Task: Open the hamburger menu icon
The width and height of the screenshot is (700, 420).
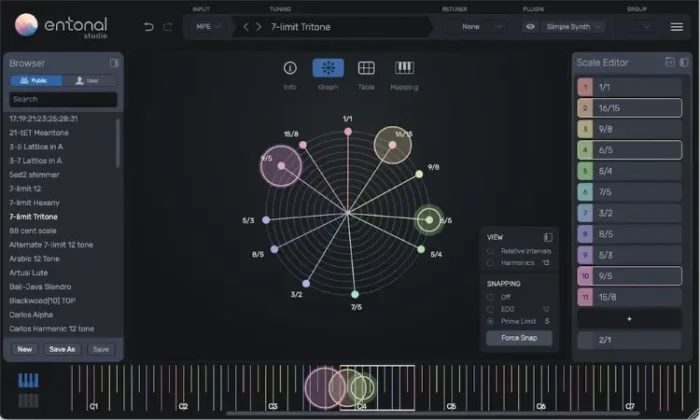Action: pos(677,27)
